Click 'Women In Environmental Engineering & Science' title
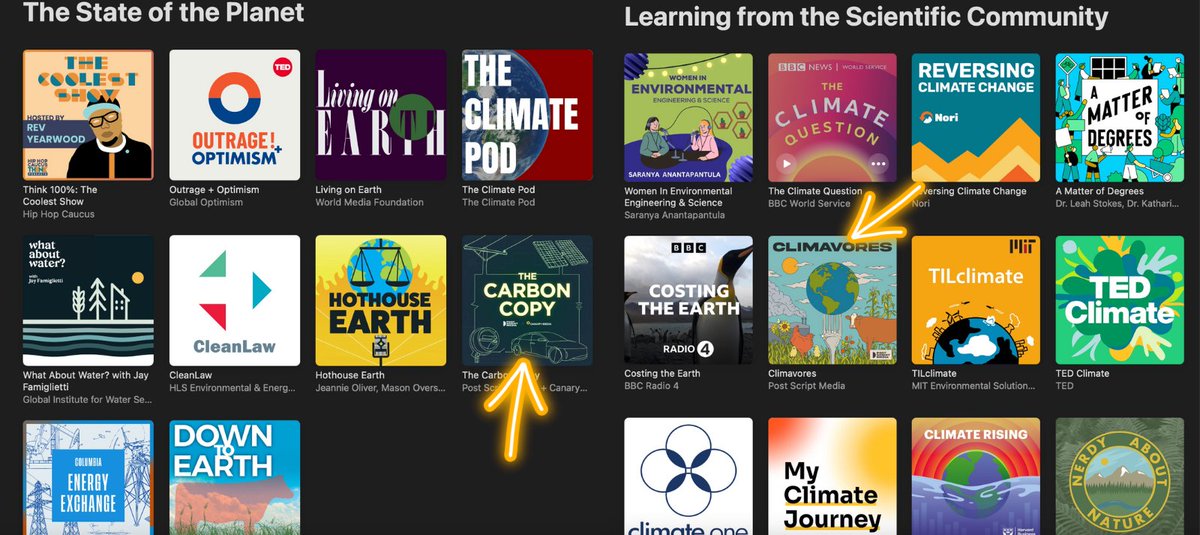The width and height of the screenshot is (1200, 535). click(x=678, y=197)
